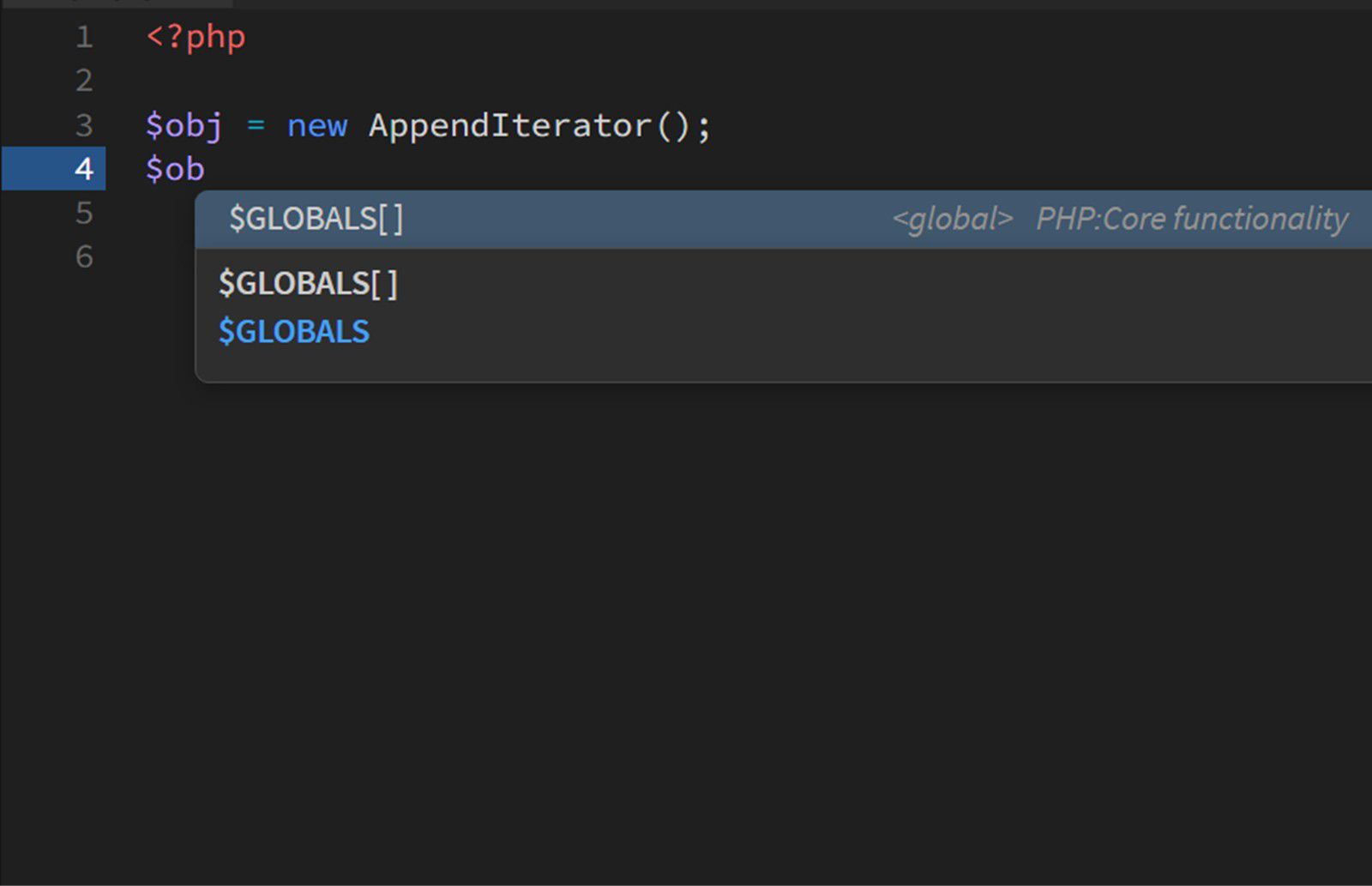Click line number 4 in the gutter

(x=83, y=169)
